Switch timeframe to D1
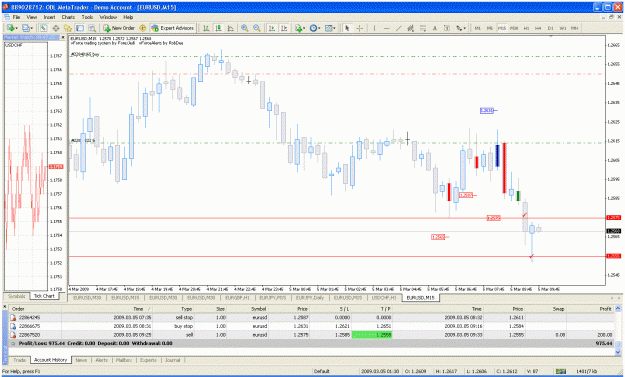 click(x=550, y=28)
